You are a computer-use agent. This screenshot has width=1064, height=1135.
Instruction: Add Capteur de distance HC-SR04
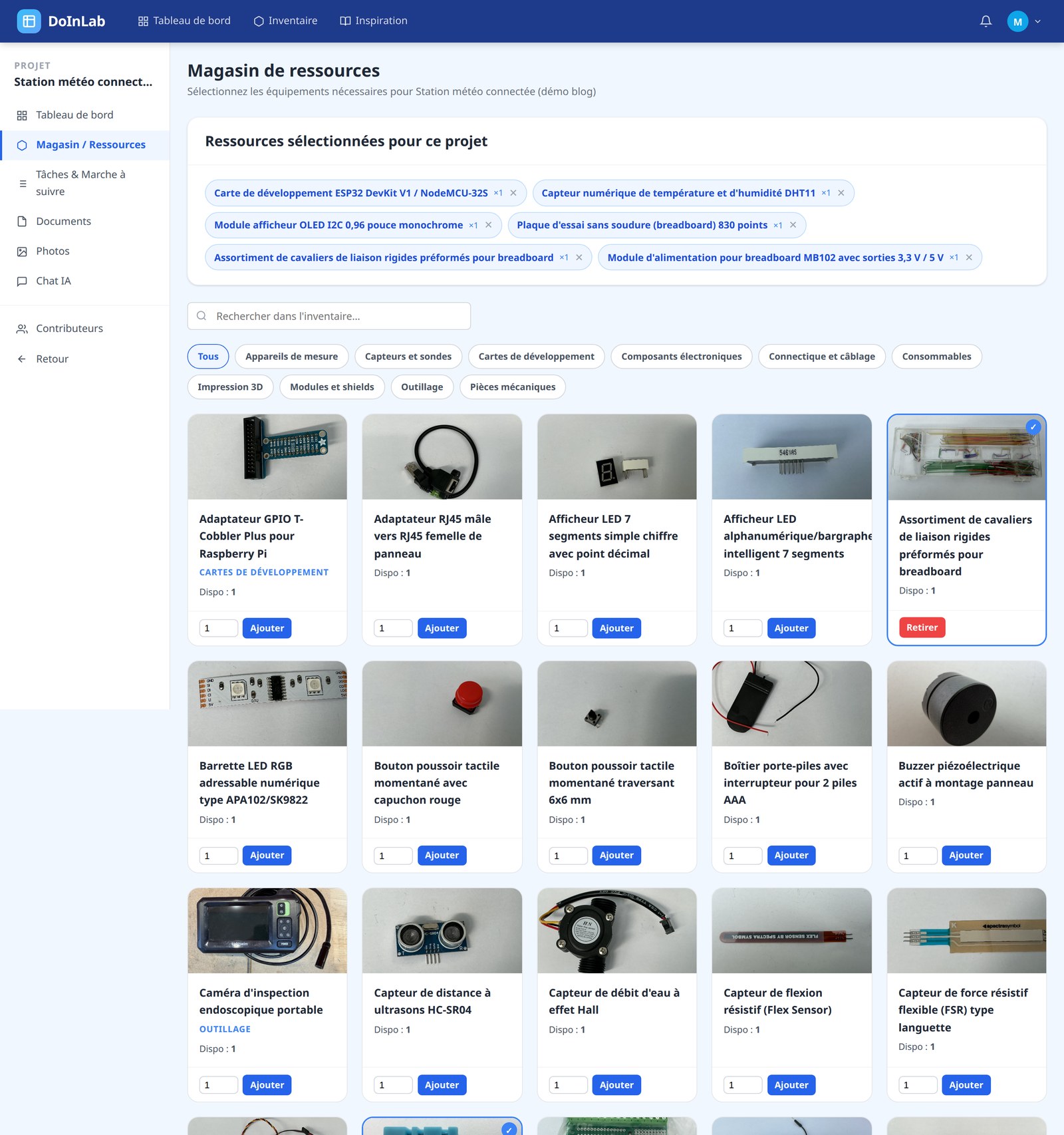pos(442,1085)
